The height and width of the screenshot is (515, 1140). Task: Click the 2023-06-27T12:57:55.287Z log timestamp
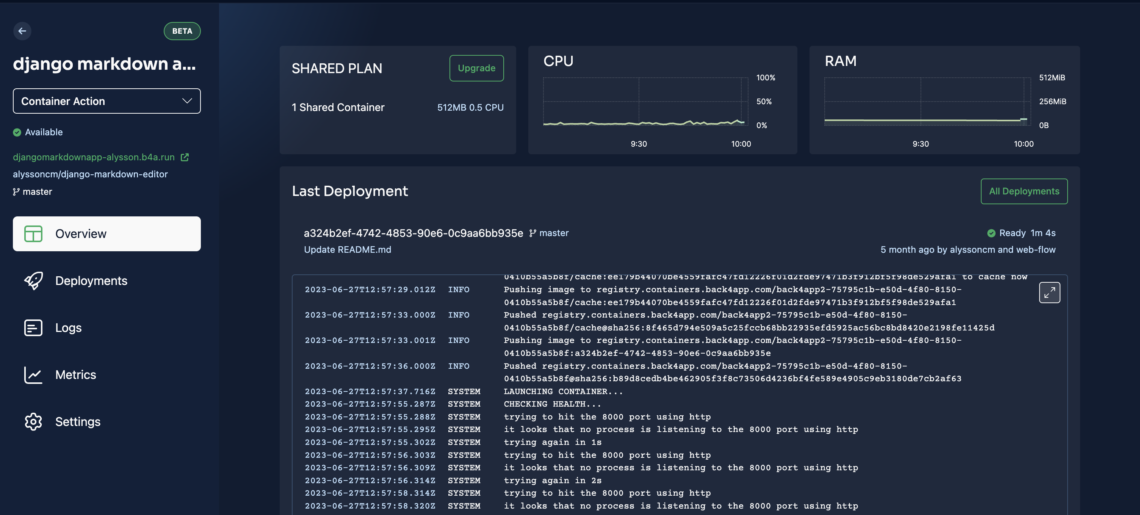click(369, 404)
